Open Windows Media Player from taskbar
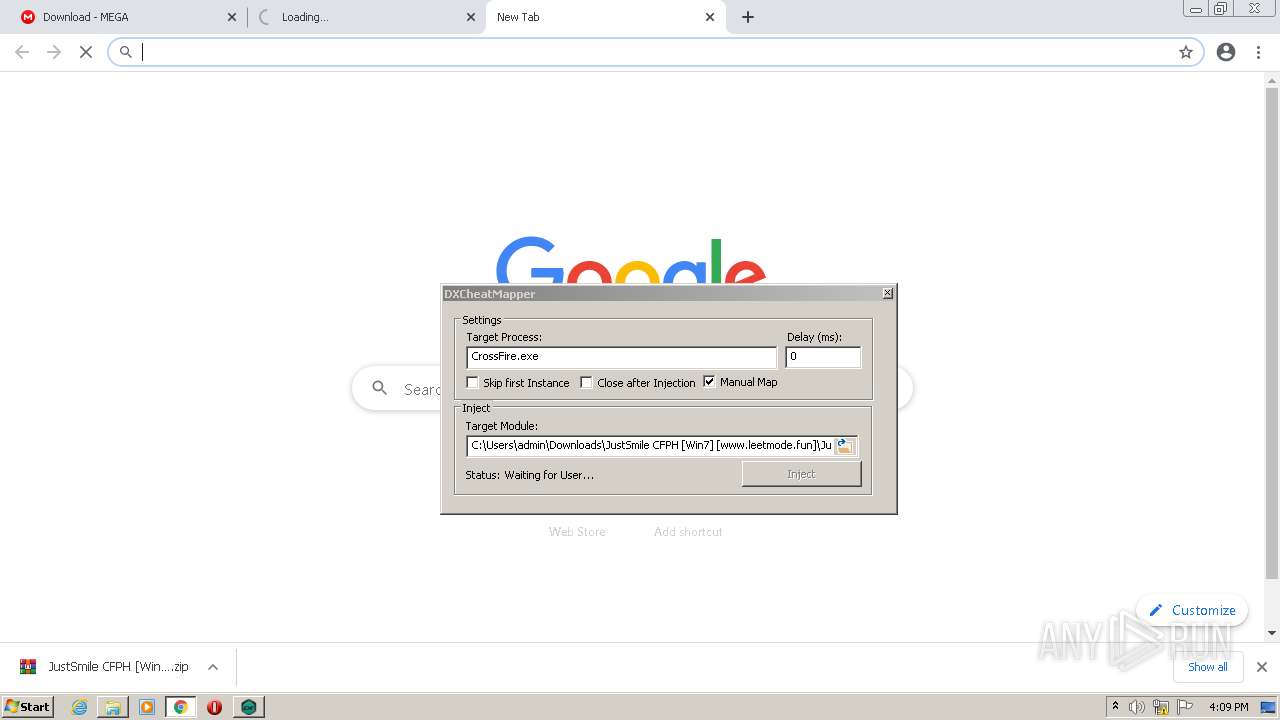Screen dimensions: 1280x720 147,707
